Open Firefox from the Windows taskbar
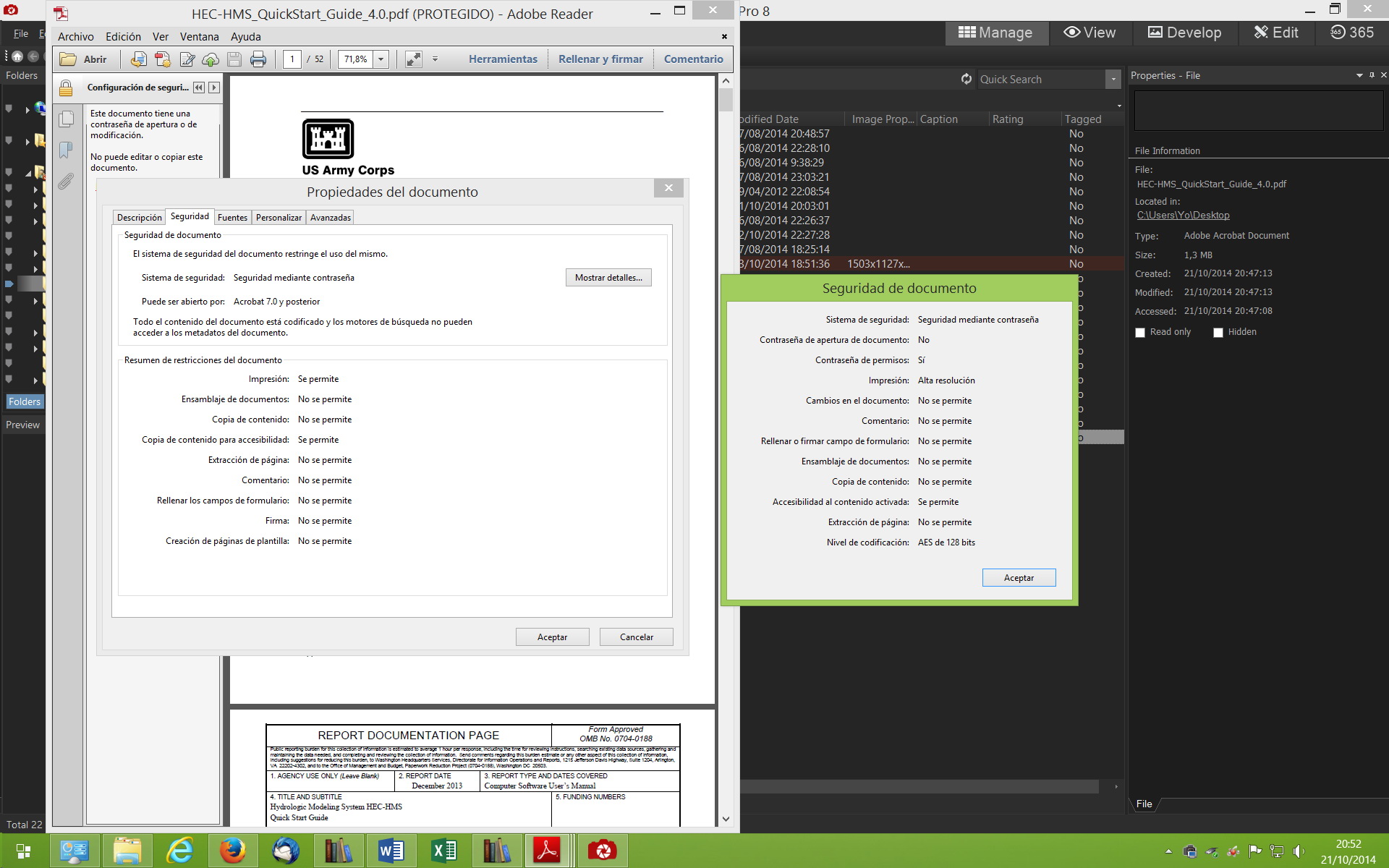1389x868 pixels. 232,851
